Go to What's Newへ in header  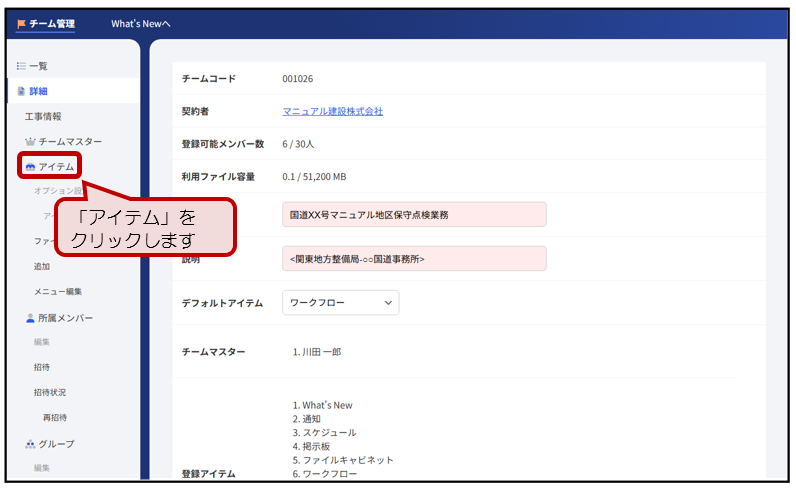click(141, 23)
